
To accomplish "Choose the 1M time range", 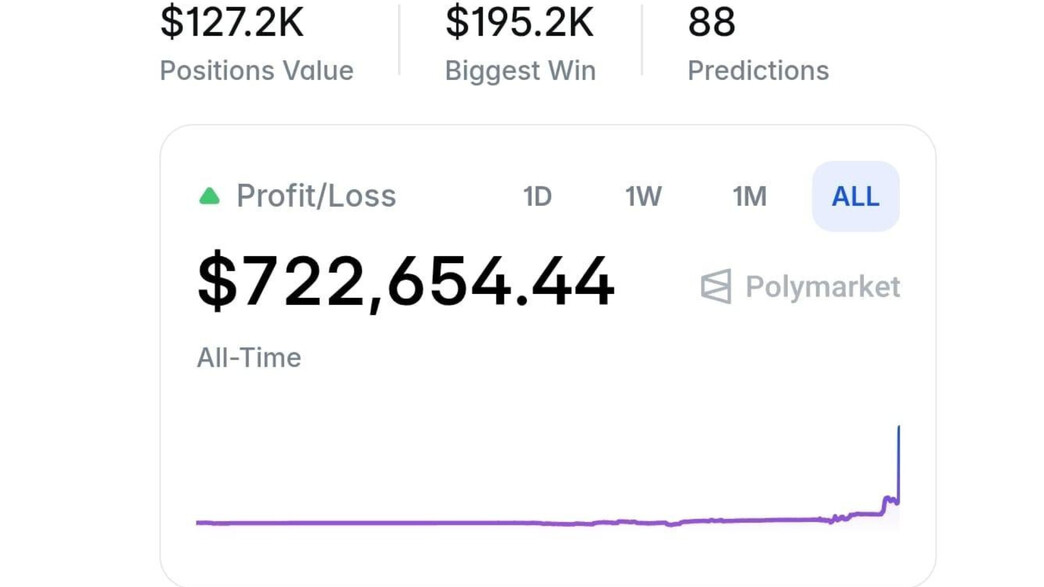I will (749, 196).
